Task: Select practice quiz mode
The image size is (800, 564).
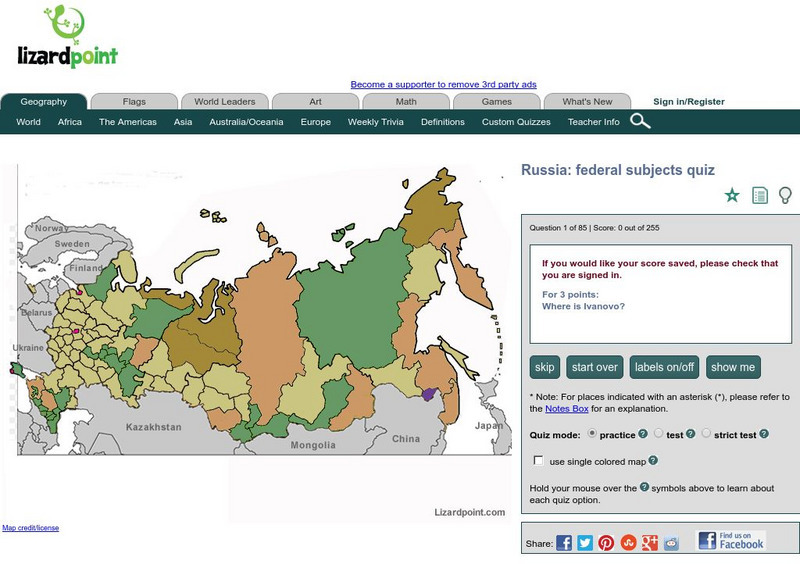Action: pos(592,433)
